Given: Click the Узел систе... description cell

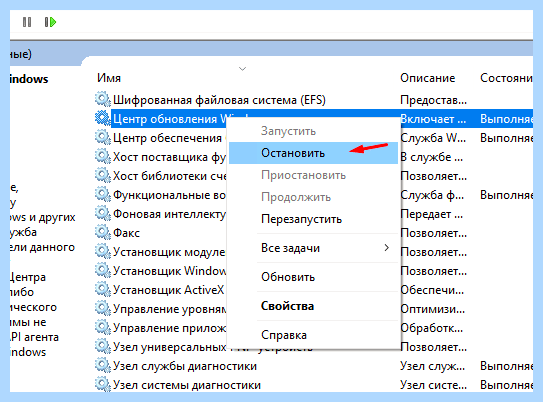Looking at the screenshot, I should tap(433, 385).
